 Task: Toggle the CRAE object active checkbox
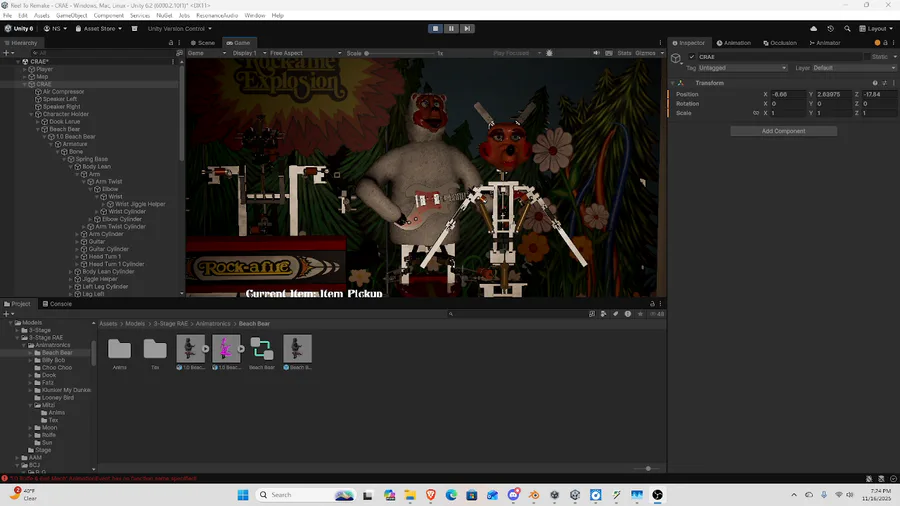[x=692, y=57]
